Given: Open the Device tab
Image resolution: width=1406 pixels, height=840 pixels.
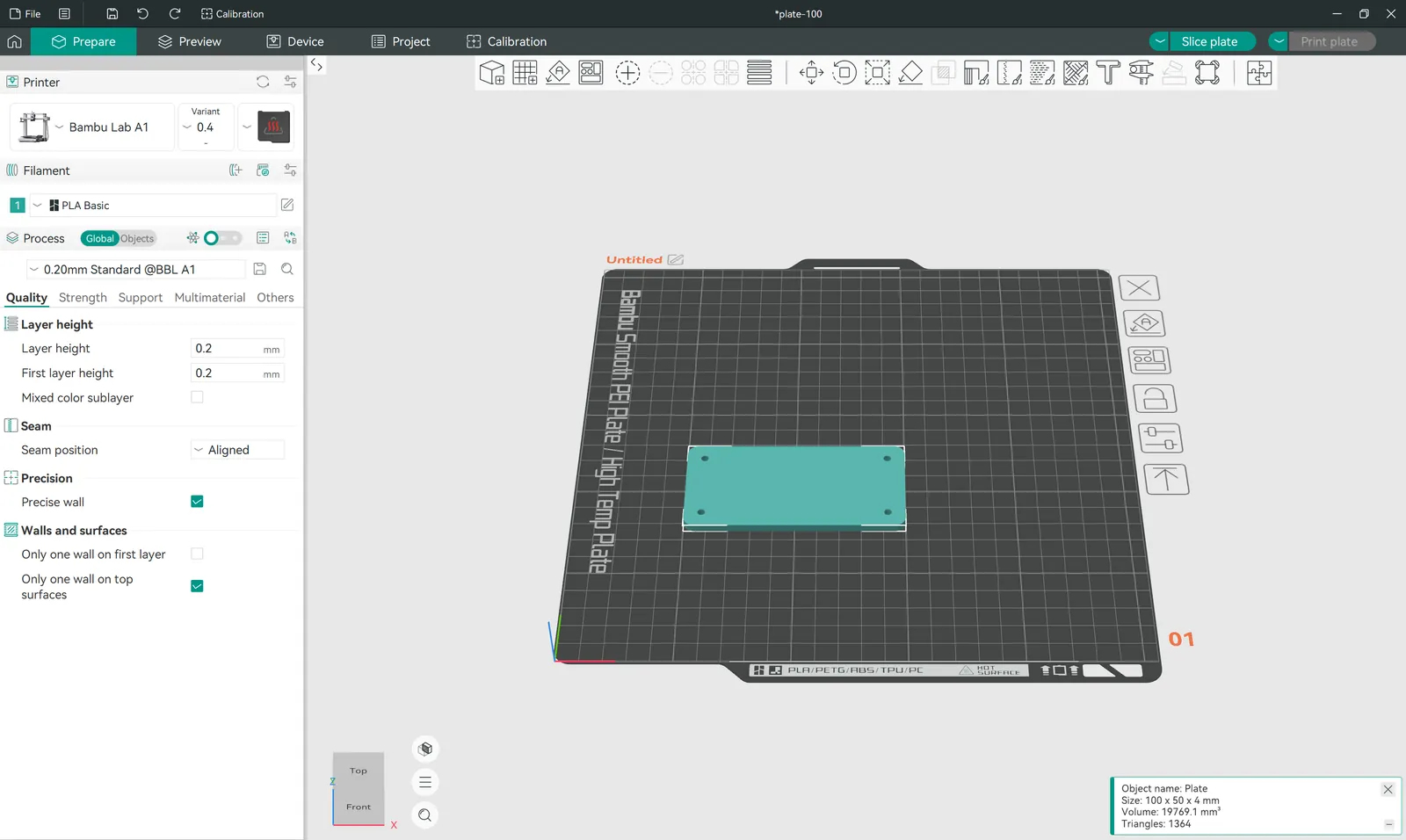Looking at the screenshot, I should point(295,41).
